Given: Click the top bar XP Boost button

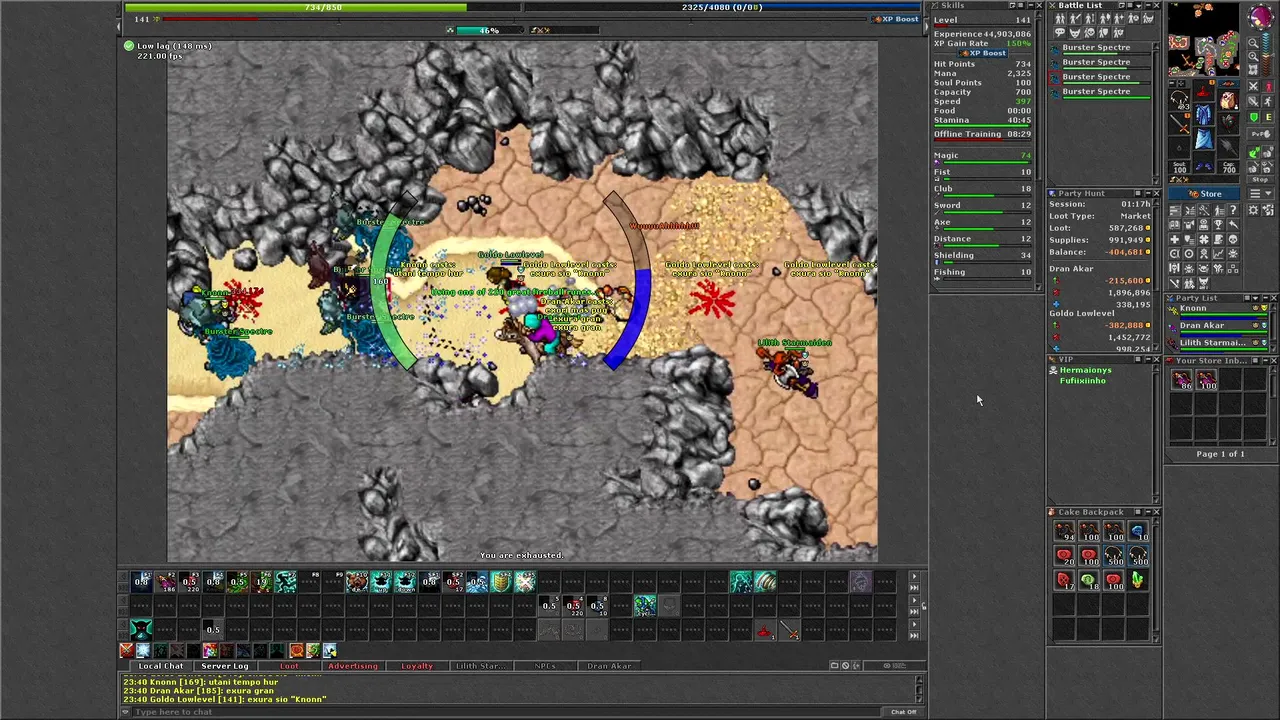Looking at the screenshot, I should [x=895, y=19].
